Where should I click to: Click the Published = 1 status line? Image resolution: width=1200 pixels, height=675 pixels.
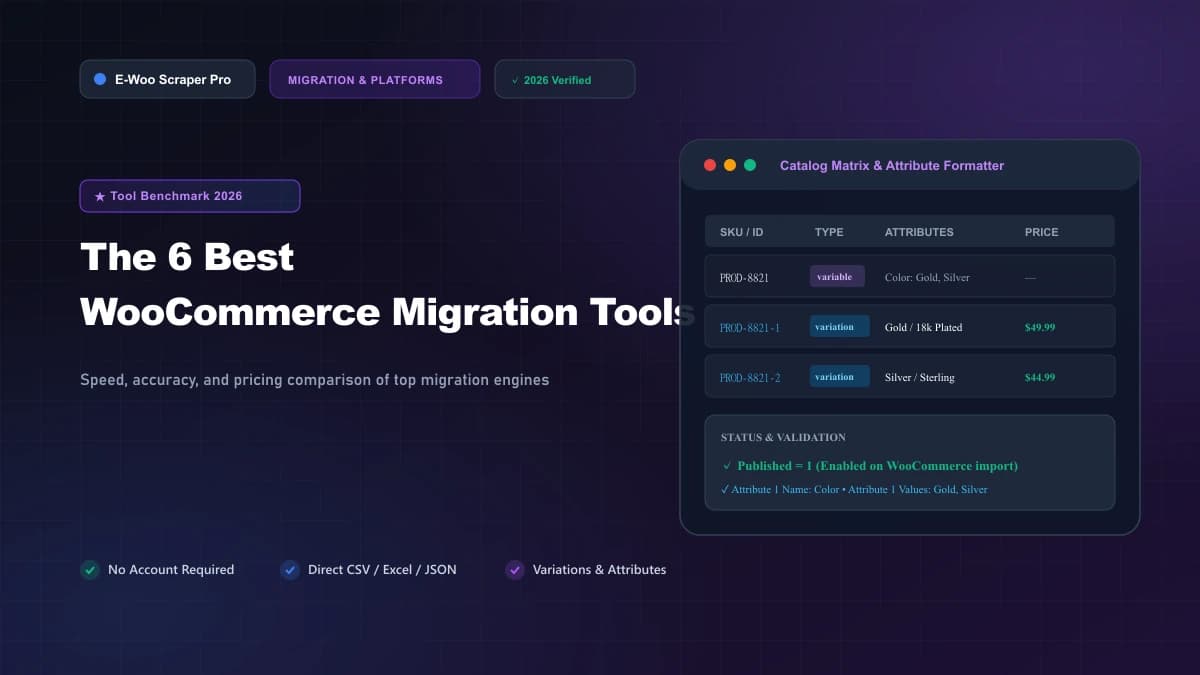tap(869, 466)
